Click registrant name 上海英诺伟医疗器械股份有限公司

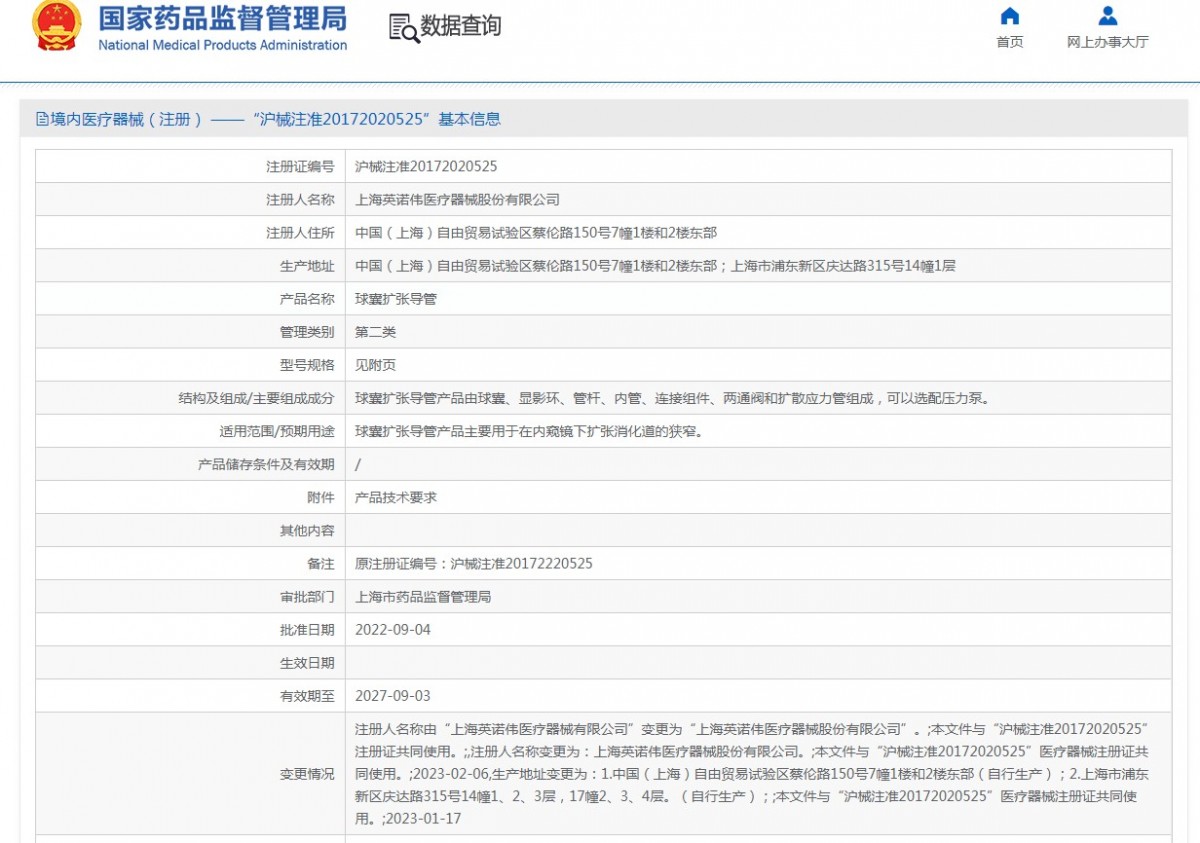(x=457, y=200)
